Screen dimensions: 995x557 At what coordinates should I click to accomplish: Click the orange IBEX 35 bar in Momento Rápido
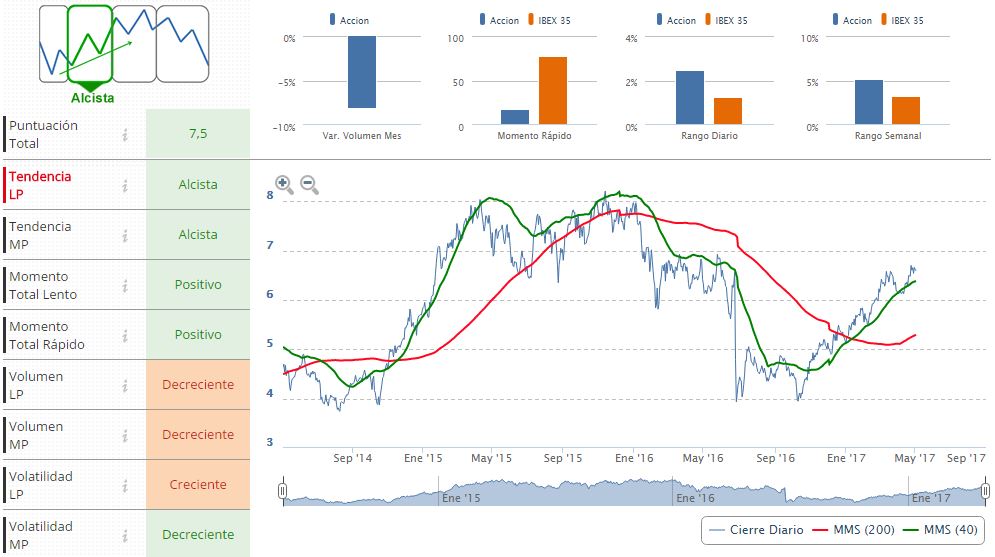click(x=553, y=91)
